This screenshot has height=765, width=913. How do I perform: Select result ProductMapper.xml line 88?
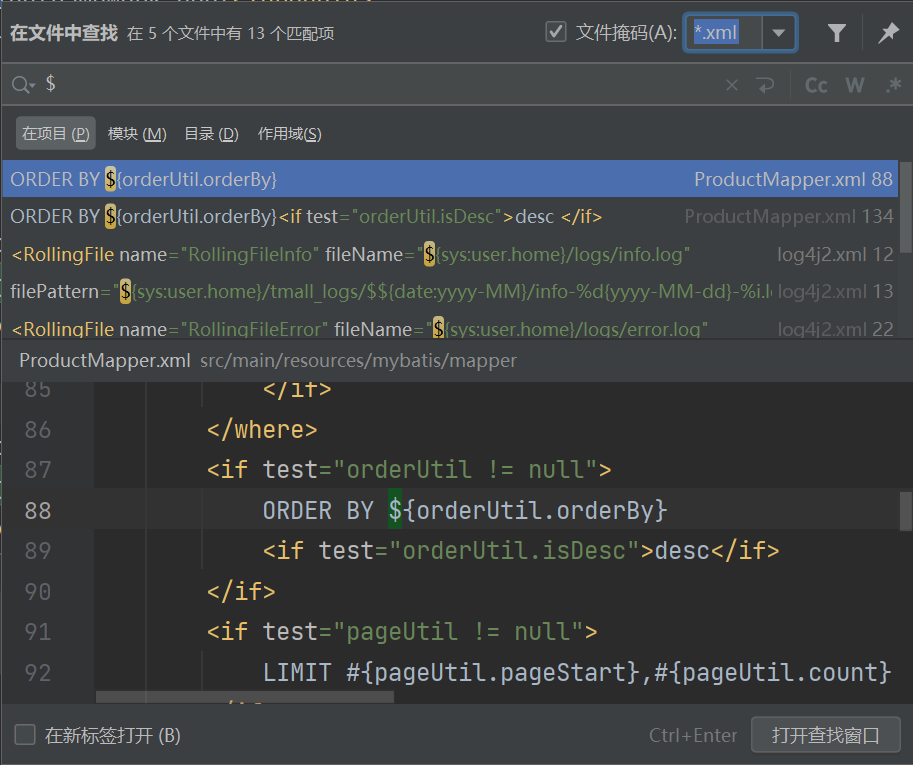pyautogui.click(x=450, y=179)
